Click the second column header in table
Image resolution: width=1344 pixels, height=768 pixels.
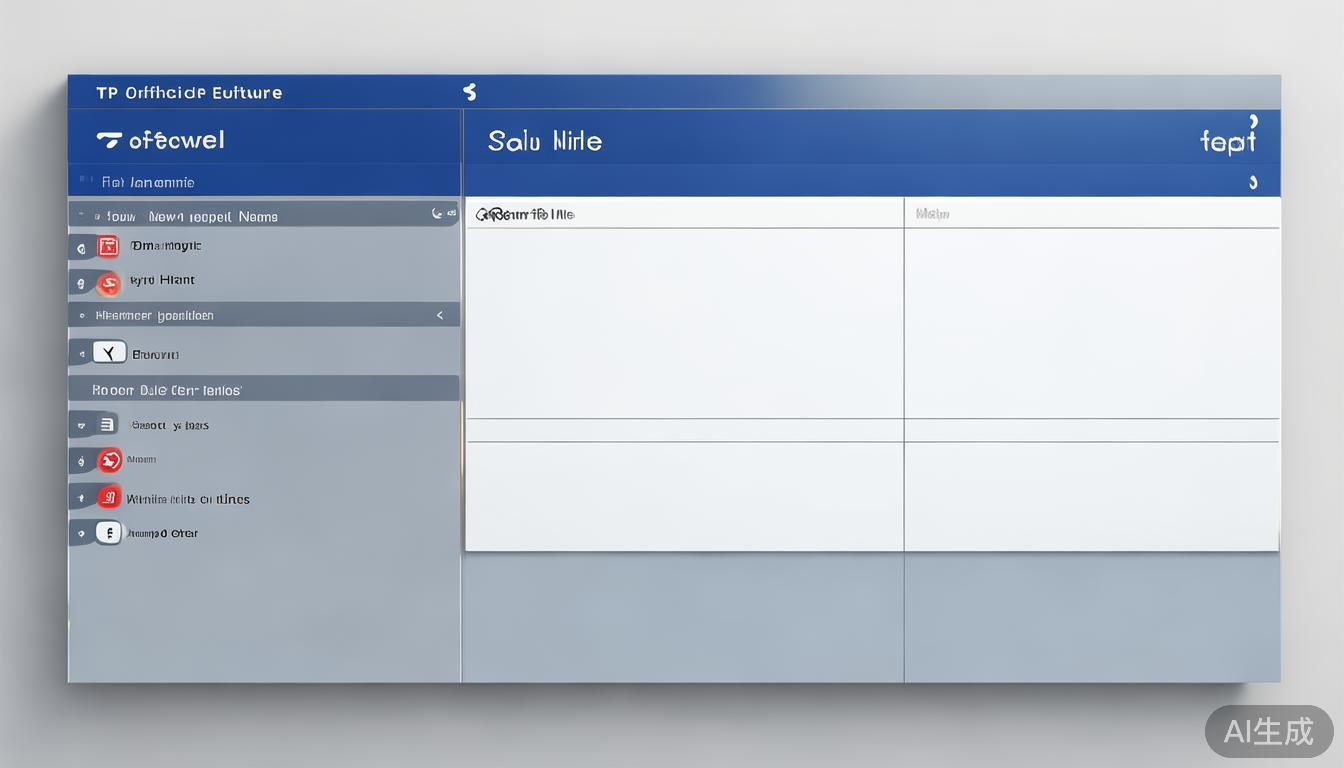pyautogui.click(x=932, y=214)
